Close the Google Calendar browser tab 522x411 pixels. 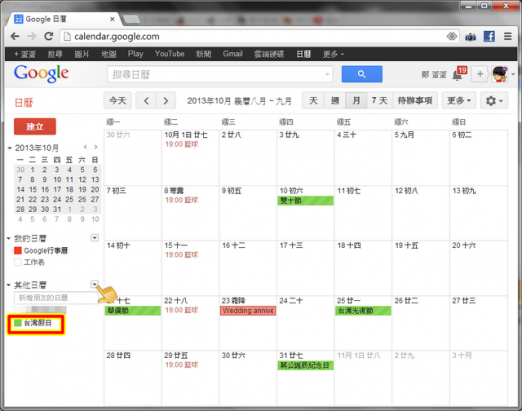coord(112,19)
